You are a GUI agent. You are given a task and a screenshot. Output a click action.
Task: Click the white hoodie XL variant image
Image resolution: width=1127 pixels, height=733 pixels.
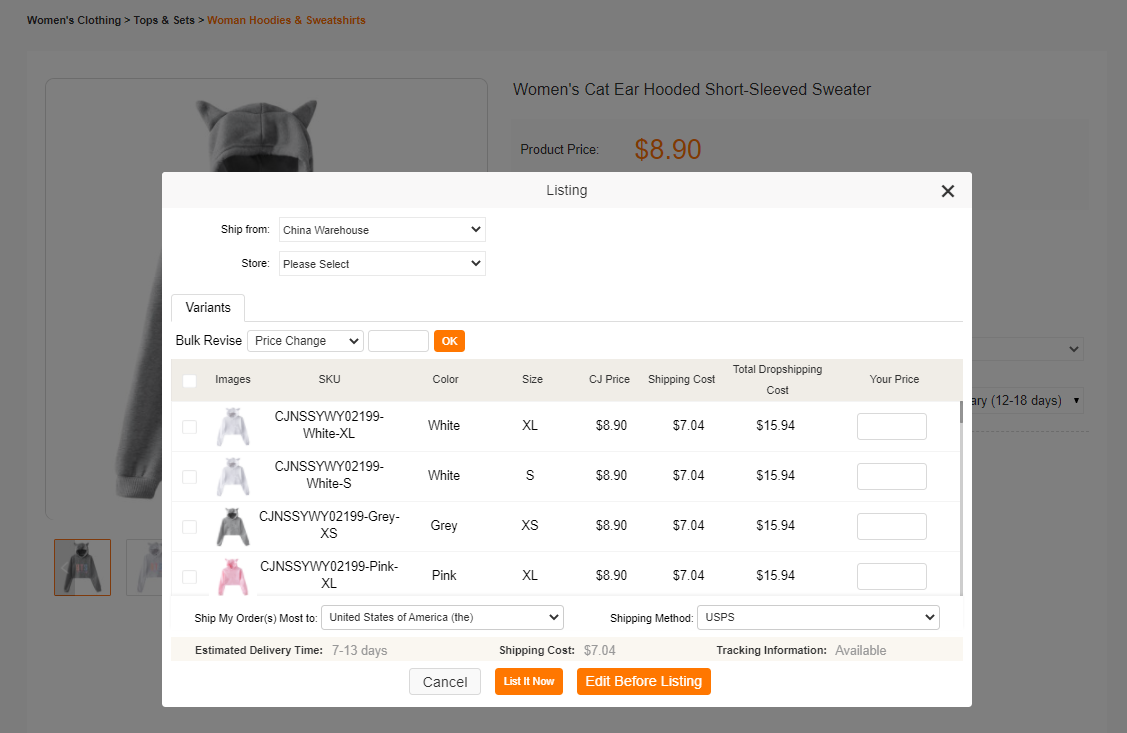pos(232,427)
